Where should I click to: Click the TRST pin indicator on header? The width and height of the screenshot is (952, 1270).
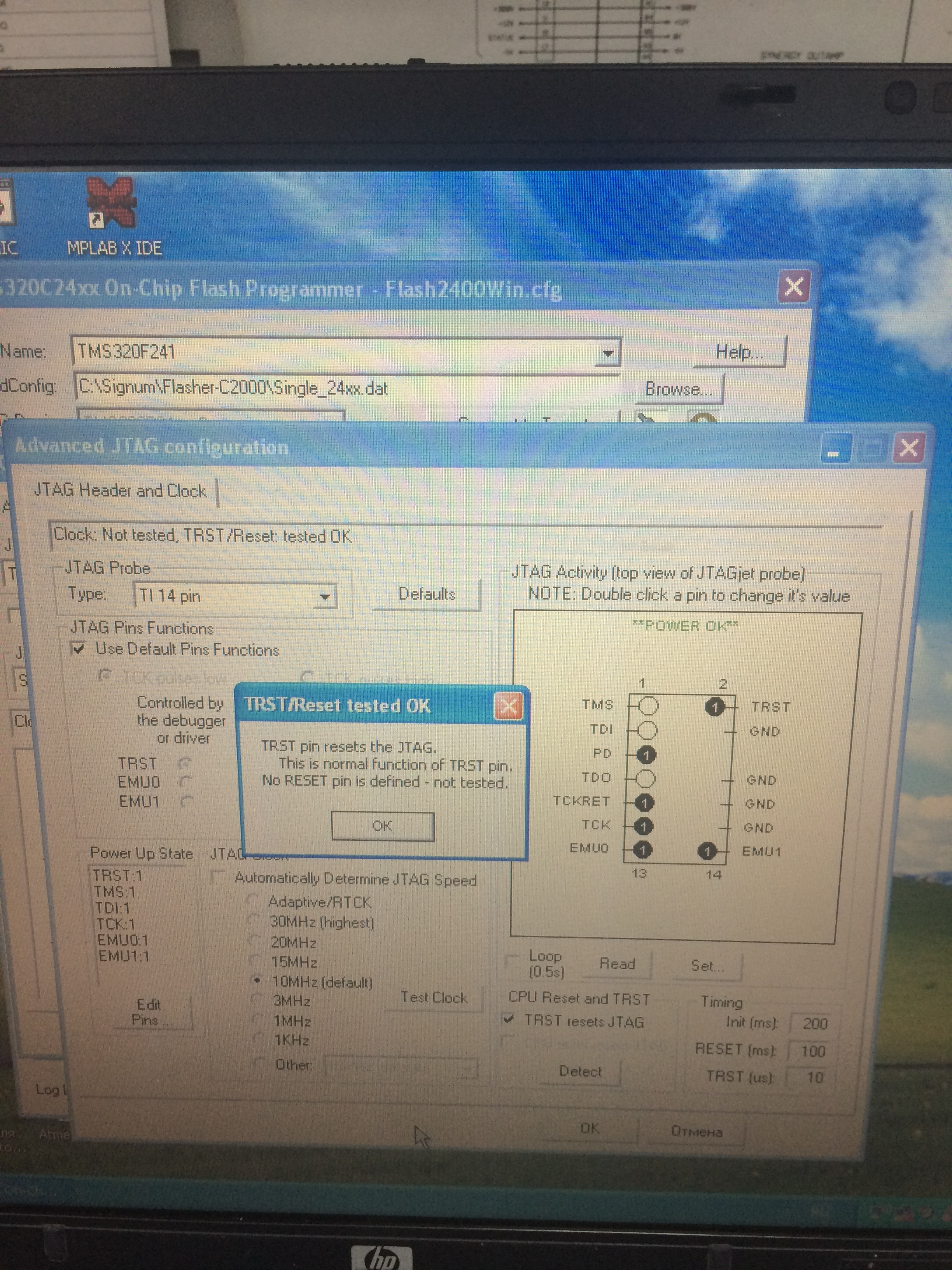pyautogui.click(x=714, y=707)
